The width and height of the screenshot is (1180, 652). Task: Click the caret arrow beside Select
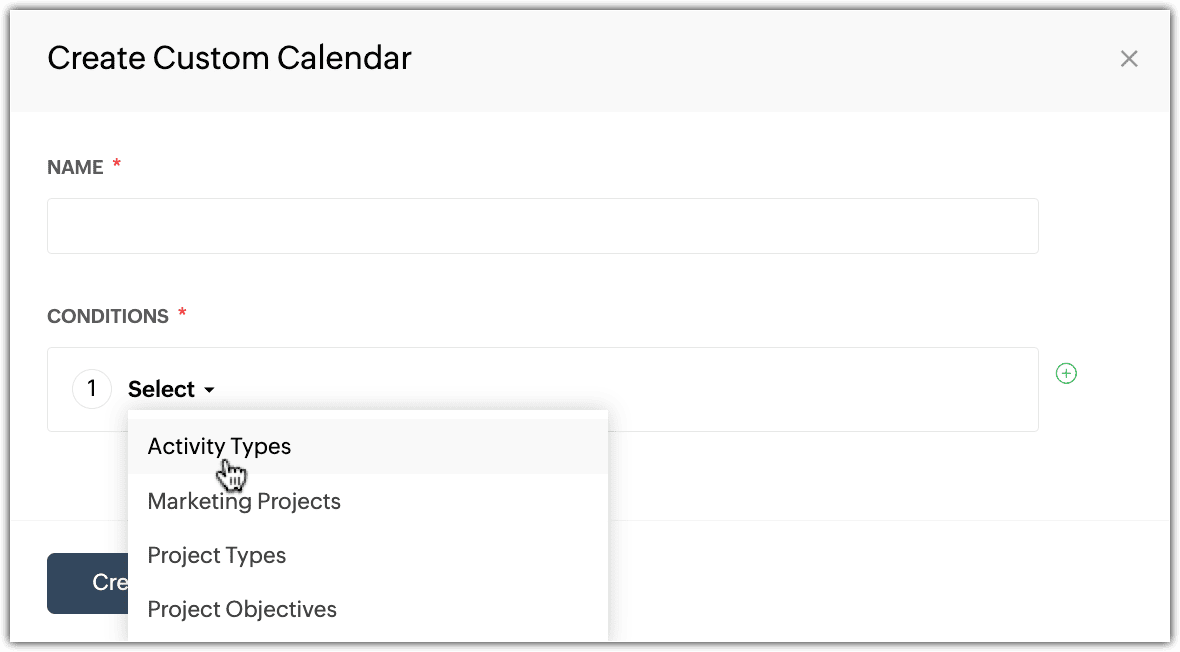[x=209, y=390]
